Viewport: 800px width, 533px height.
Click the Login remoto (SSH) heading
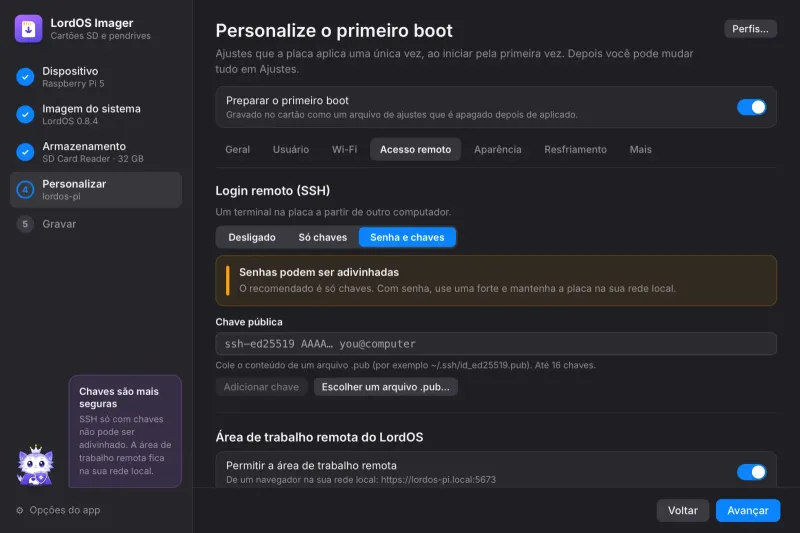coord(272,191)
